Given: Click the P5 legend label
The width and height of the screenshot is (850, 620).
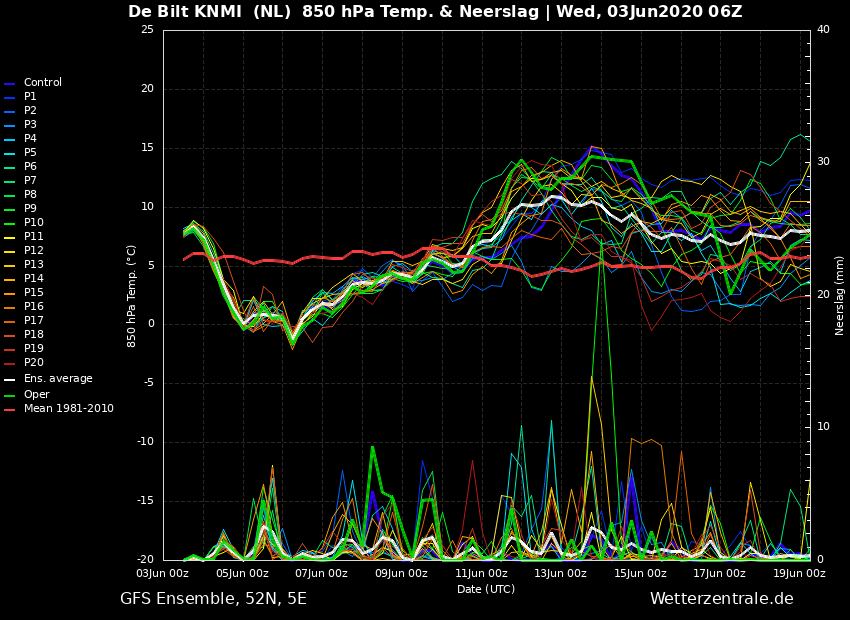Looking at the screenshot, I should pos(30,152).
